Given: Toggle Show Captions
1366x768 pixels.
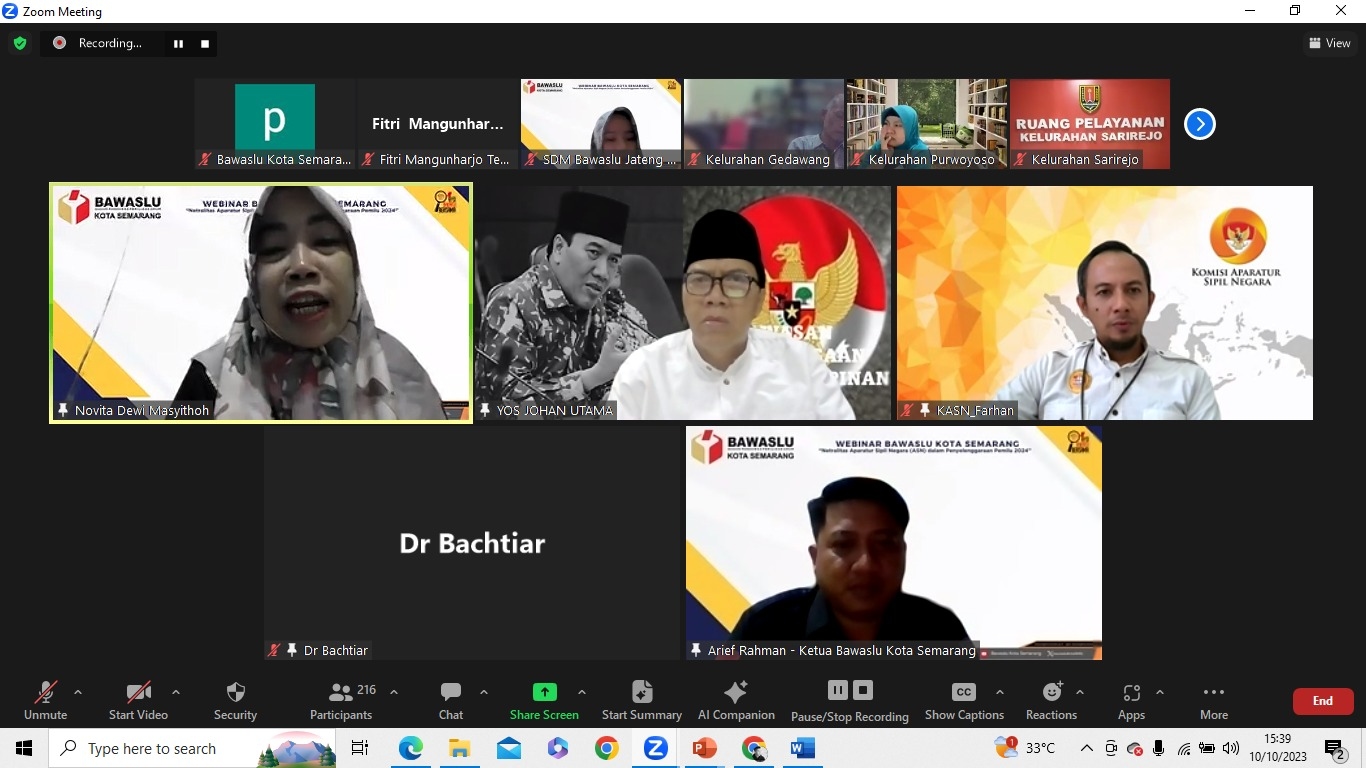Looking at the screenshot, I should (x=964, y=700).
